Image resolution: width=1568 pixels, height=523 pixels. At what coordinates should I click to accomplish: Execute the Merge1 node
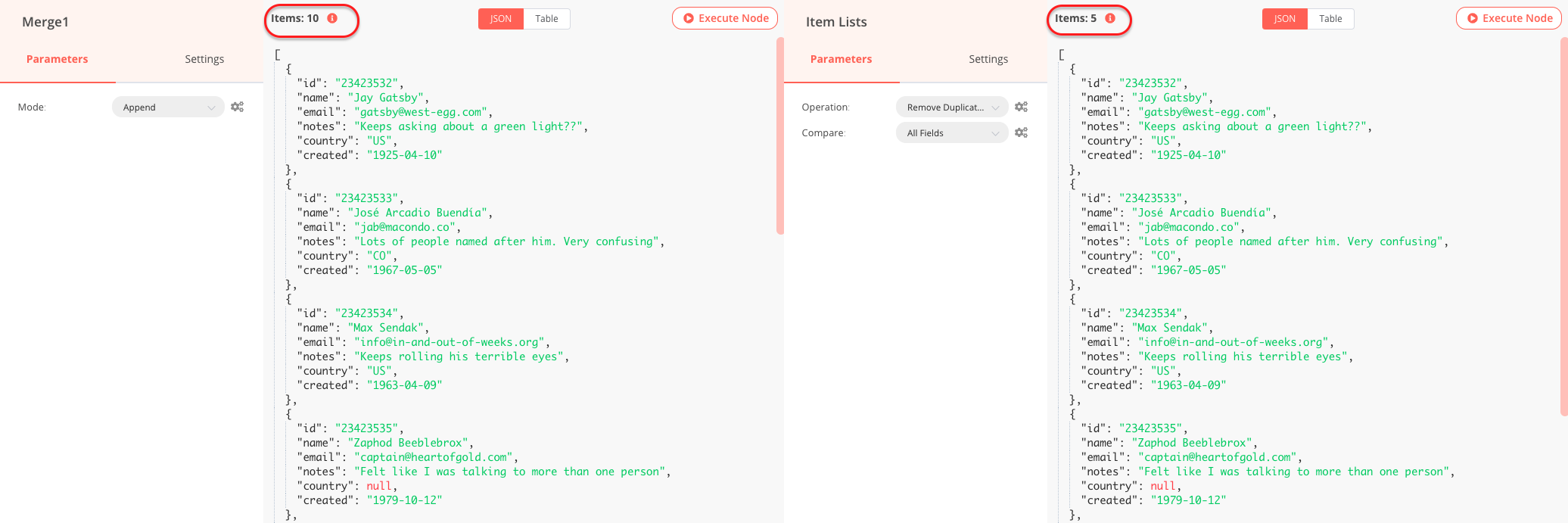[725, 18]
